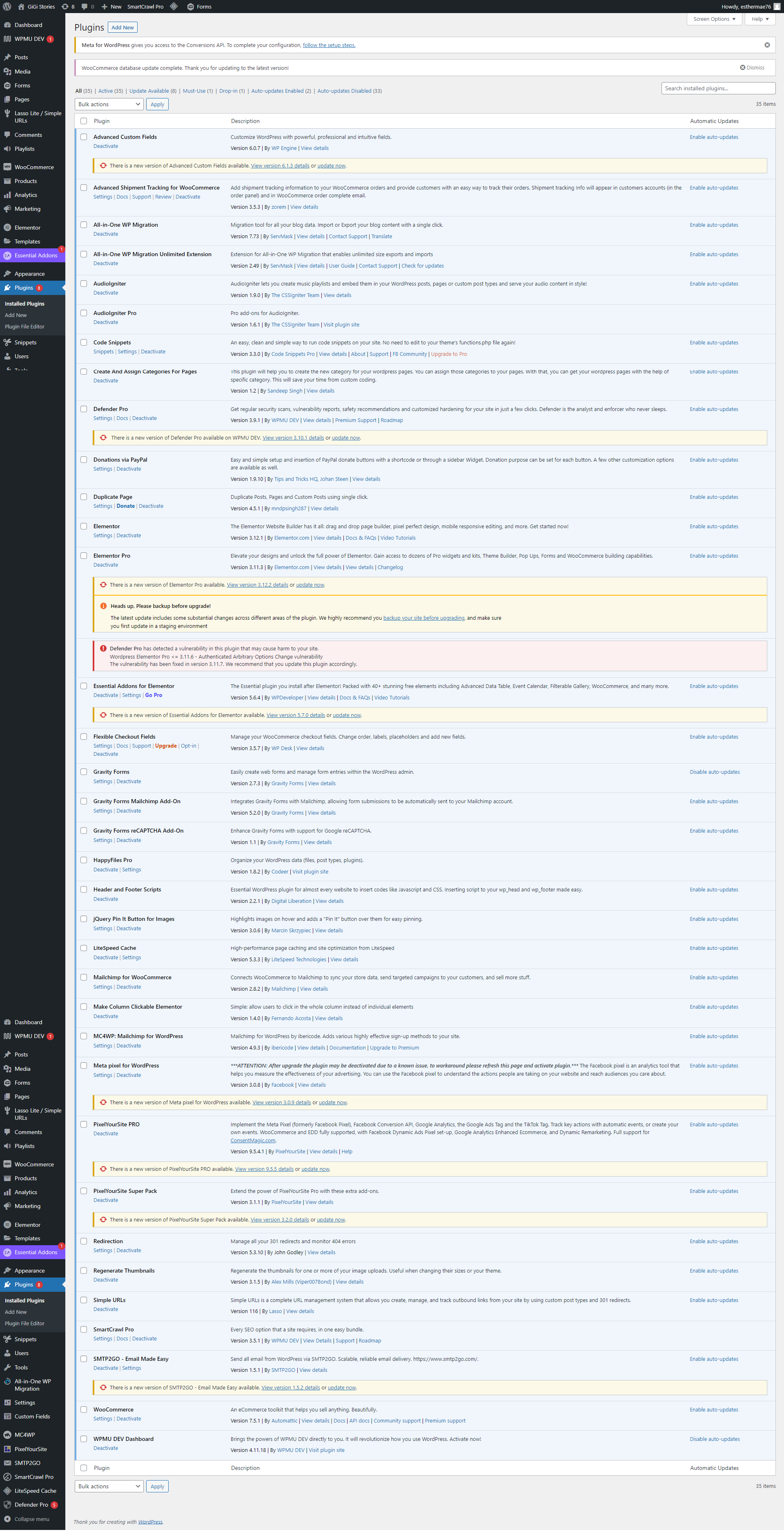This screenshot has width=784, height=1532.
Task: Click the Add New plugin button
Action: 122,27
